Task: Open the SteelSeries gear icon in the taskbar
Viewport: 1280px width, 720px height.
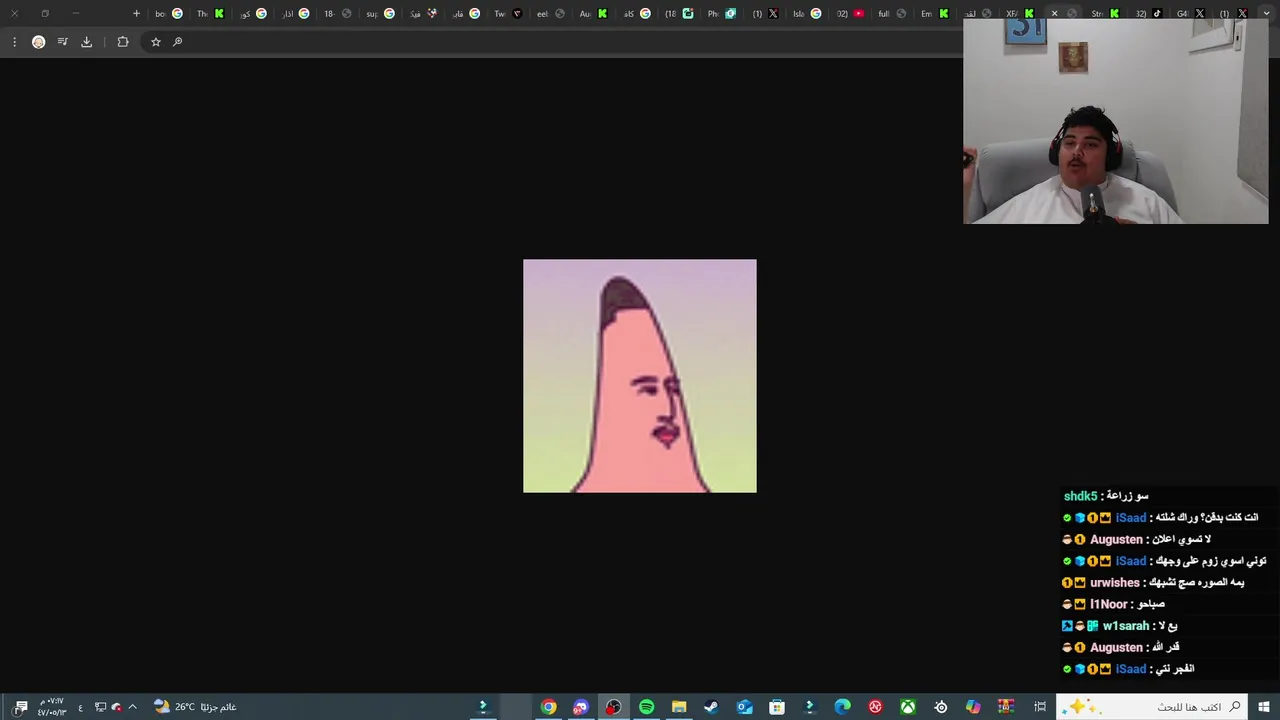Action: [x=941, y=707]
